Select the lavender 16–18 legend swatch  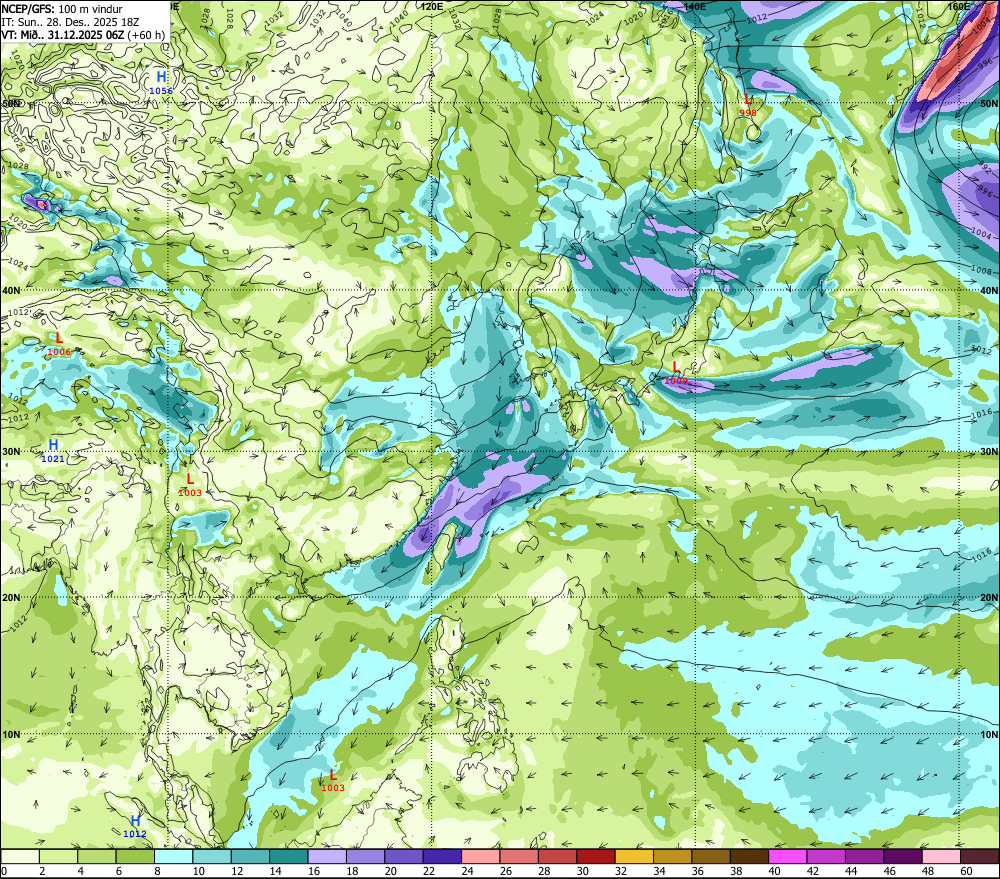point(327,856)
